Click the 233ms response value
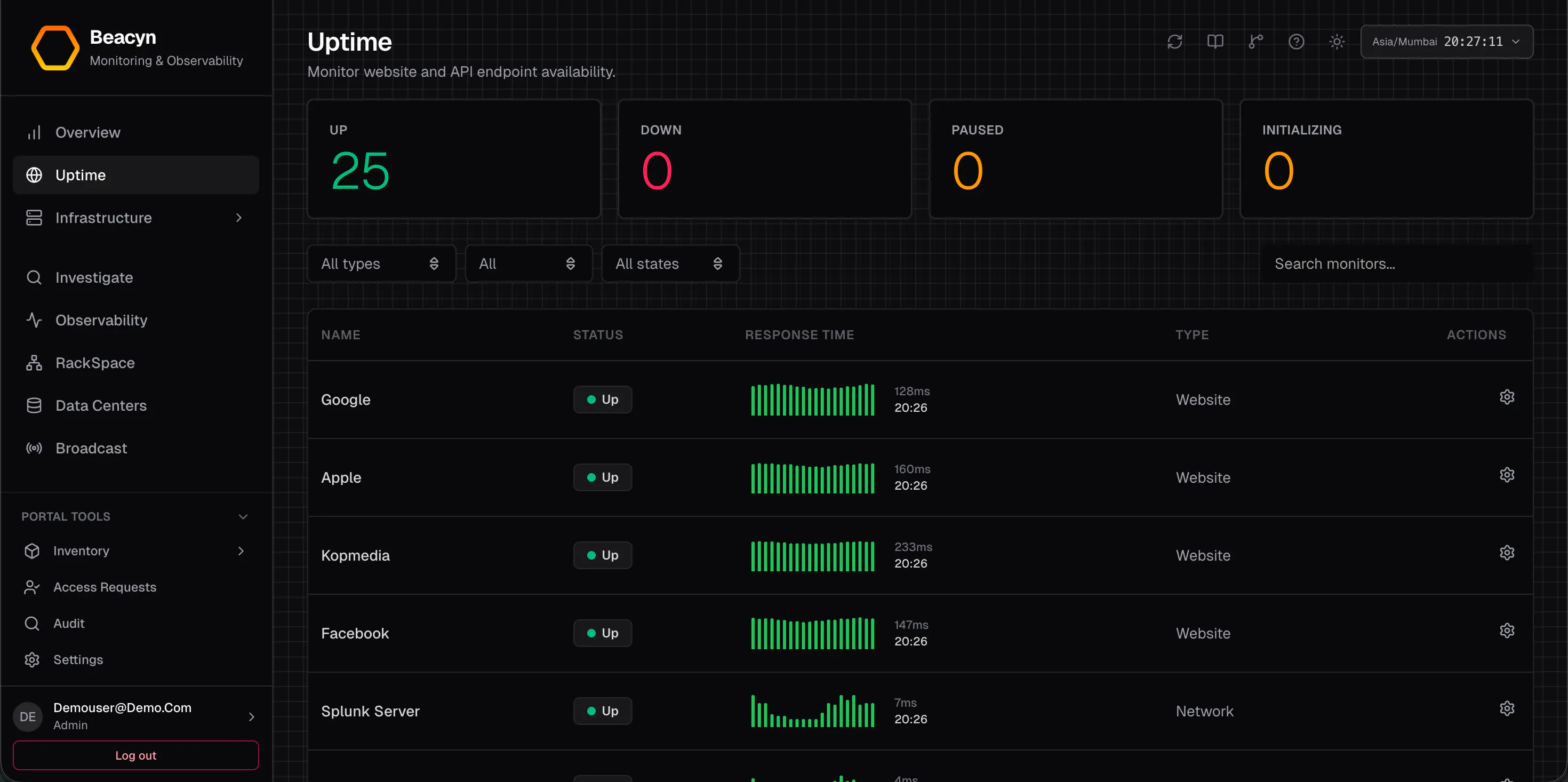The width and height of the screenshot is (1568, 782). (913, 547)
